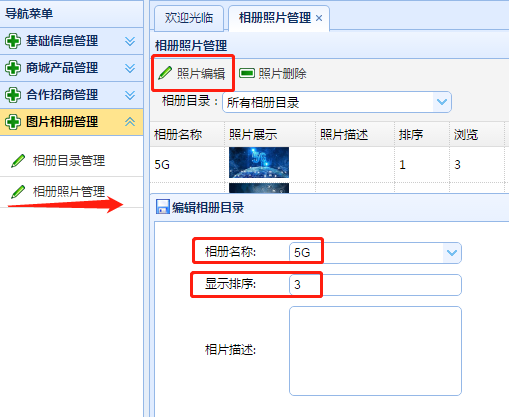This screenshot has height=417, width=509.
Task: Click the green plus icon beside 基础信息管理
Action: [13, 41]
